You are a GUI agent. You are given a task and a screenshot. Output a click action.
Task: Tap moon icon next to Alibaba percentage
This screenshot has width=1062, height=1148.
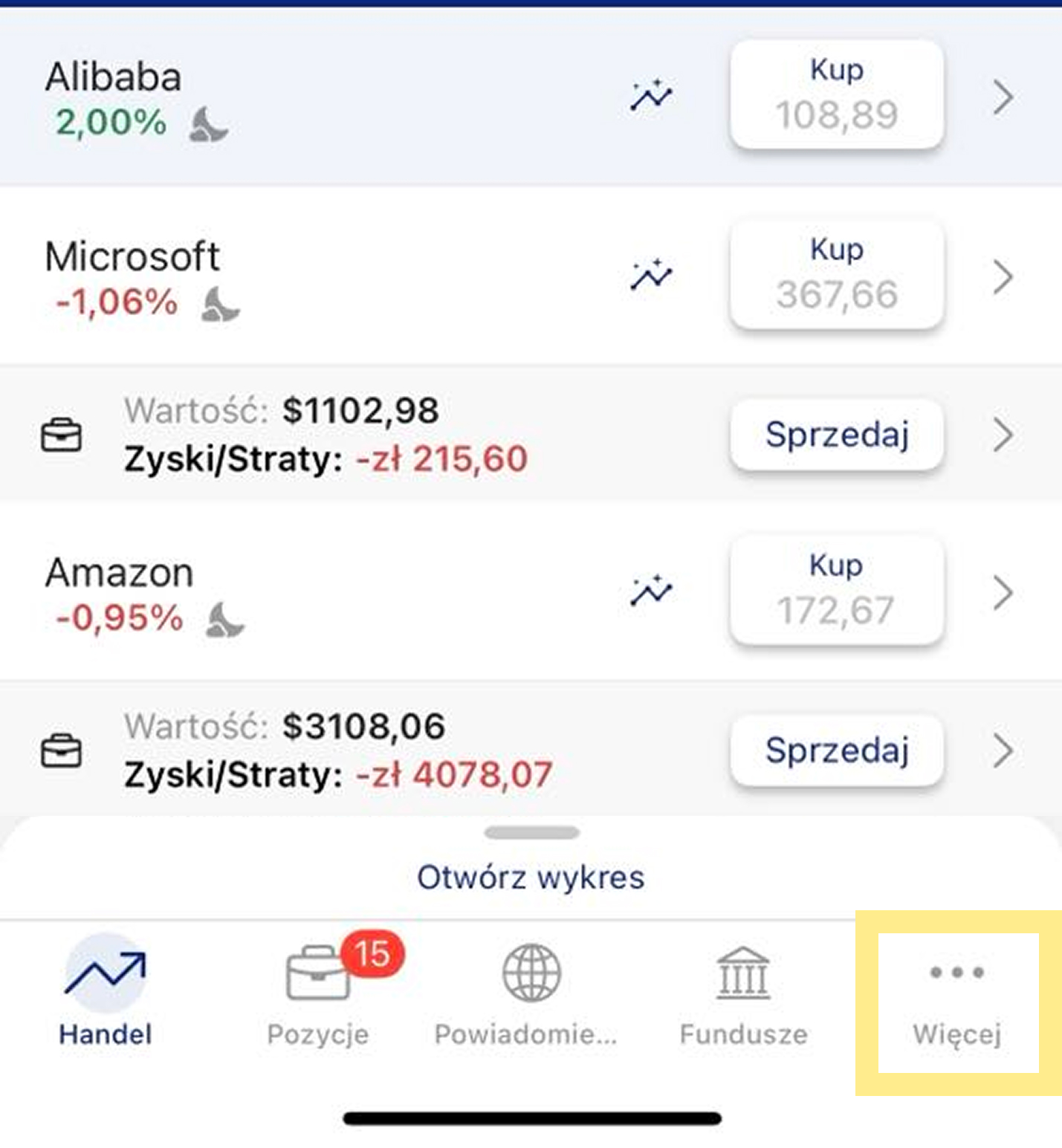(208, 124)
